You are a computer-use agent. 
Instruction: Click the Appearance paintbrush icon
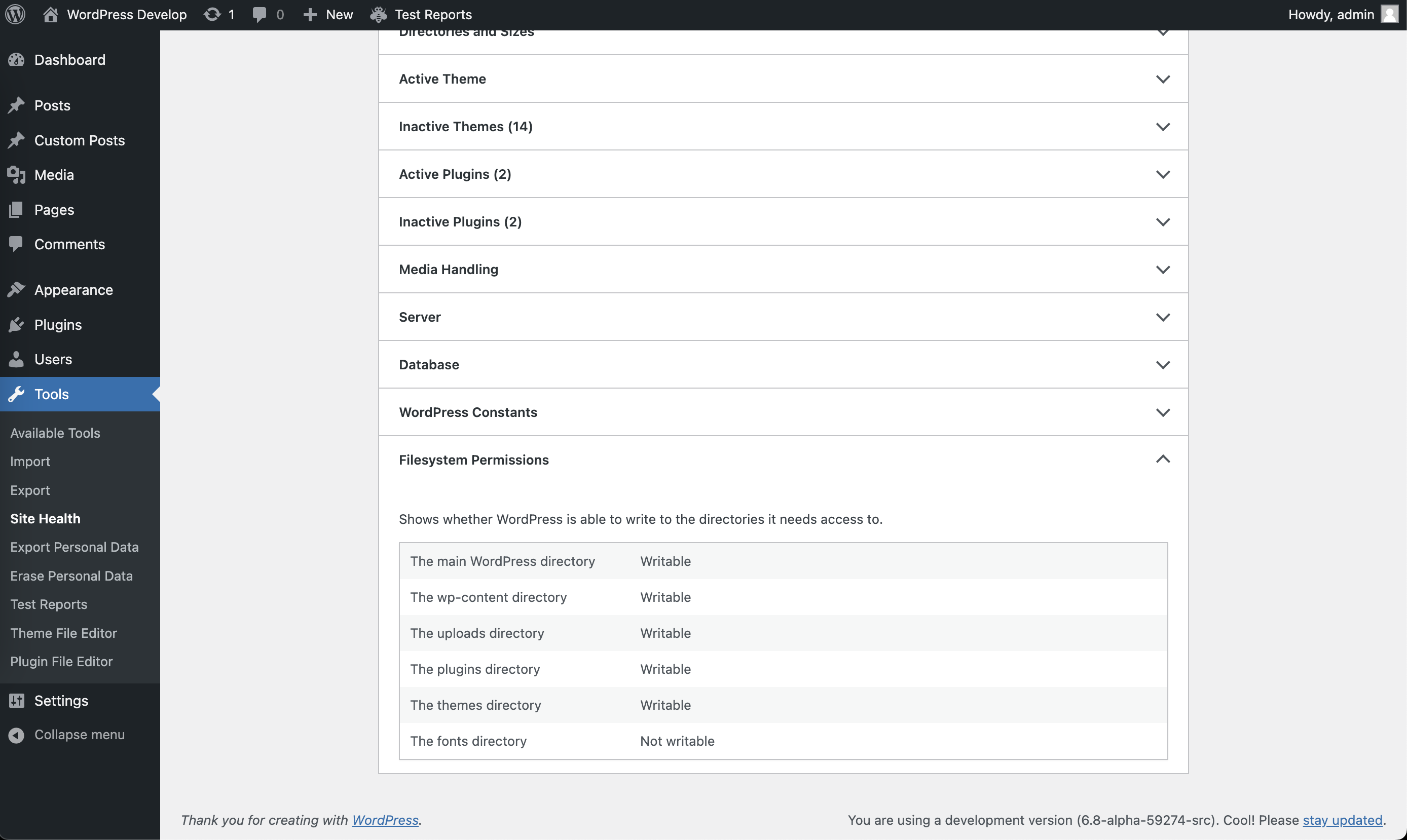(x=16, y=290)
